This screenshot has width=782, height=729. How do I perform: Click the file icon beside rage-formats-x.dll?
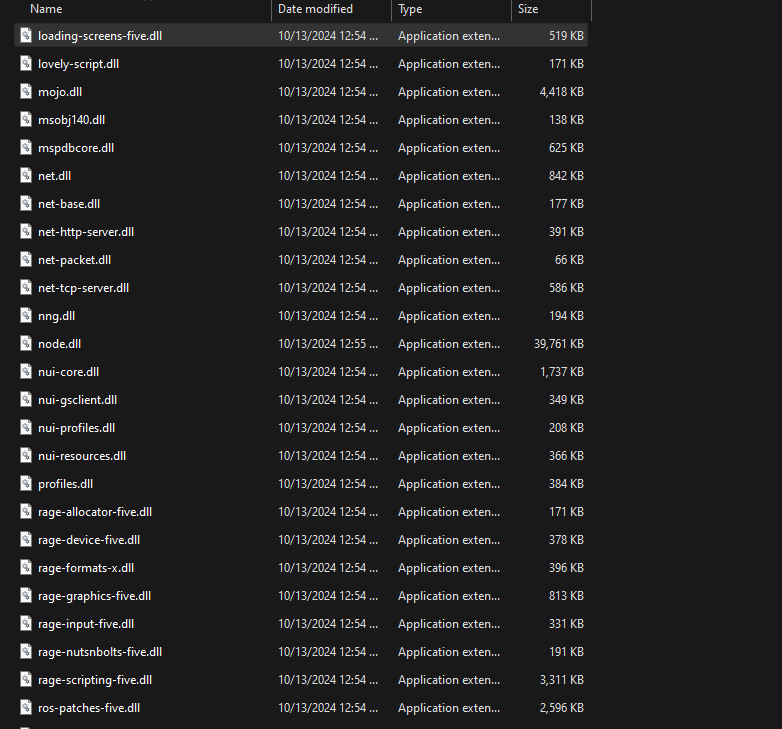[x=26, y=567]
